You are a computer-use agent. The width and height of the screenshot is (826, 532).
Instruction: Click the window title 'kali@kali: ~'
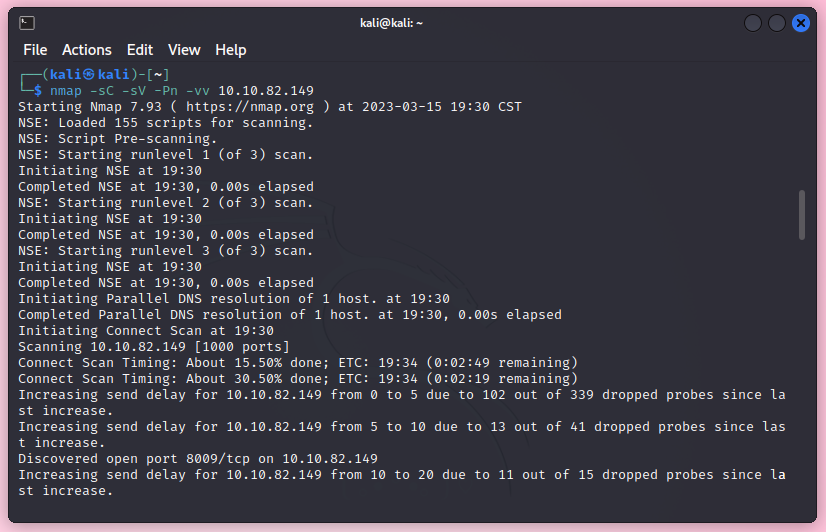(391, 23)
